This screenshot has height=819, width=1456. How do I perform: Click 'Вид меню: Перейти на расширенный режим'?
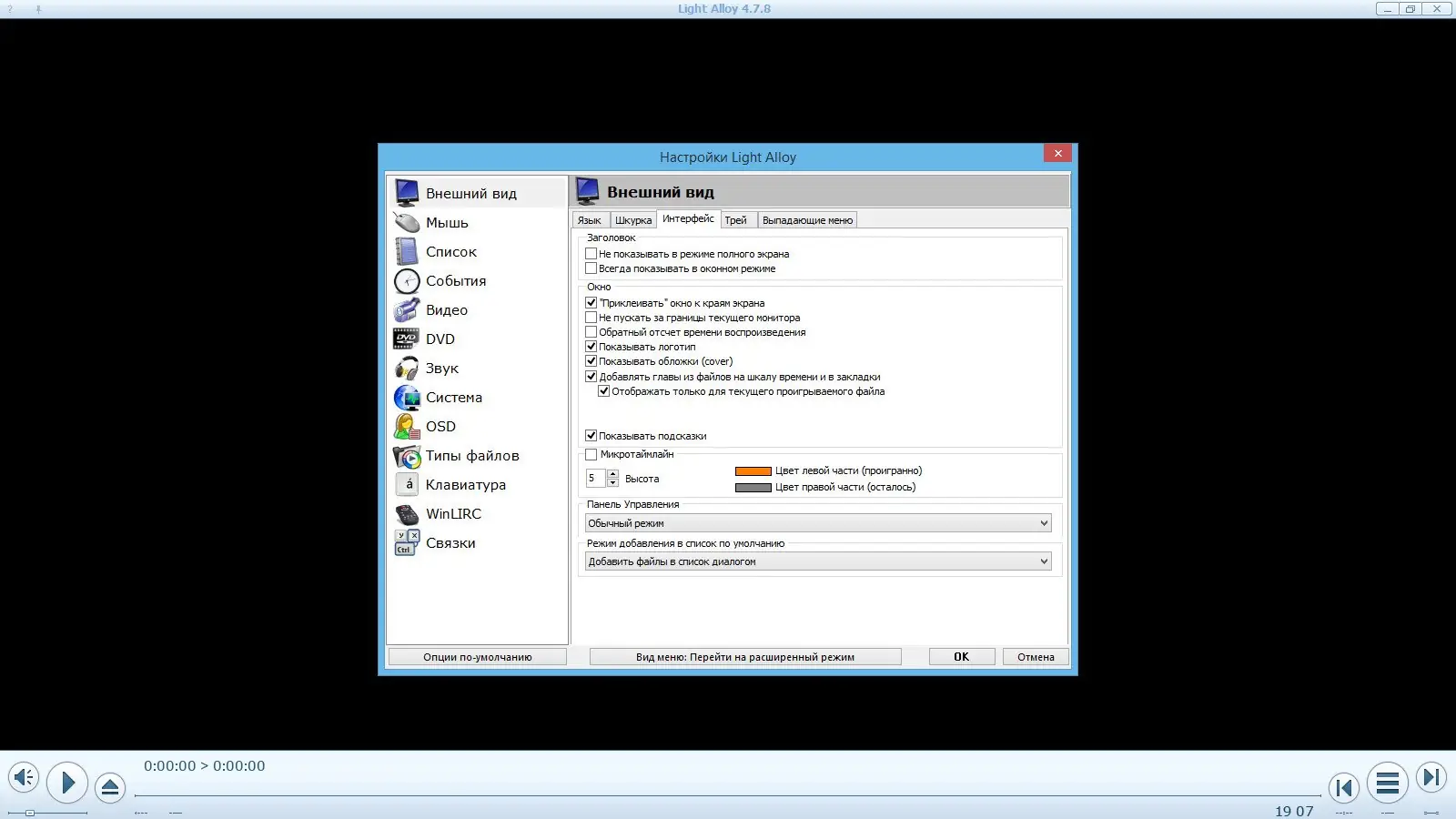(x=745, y=657)
